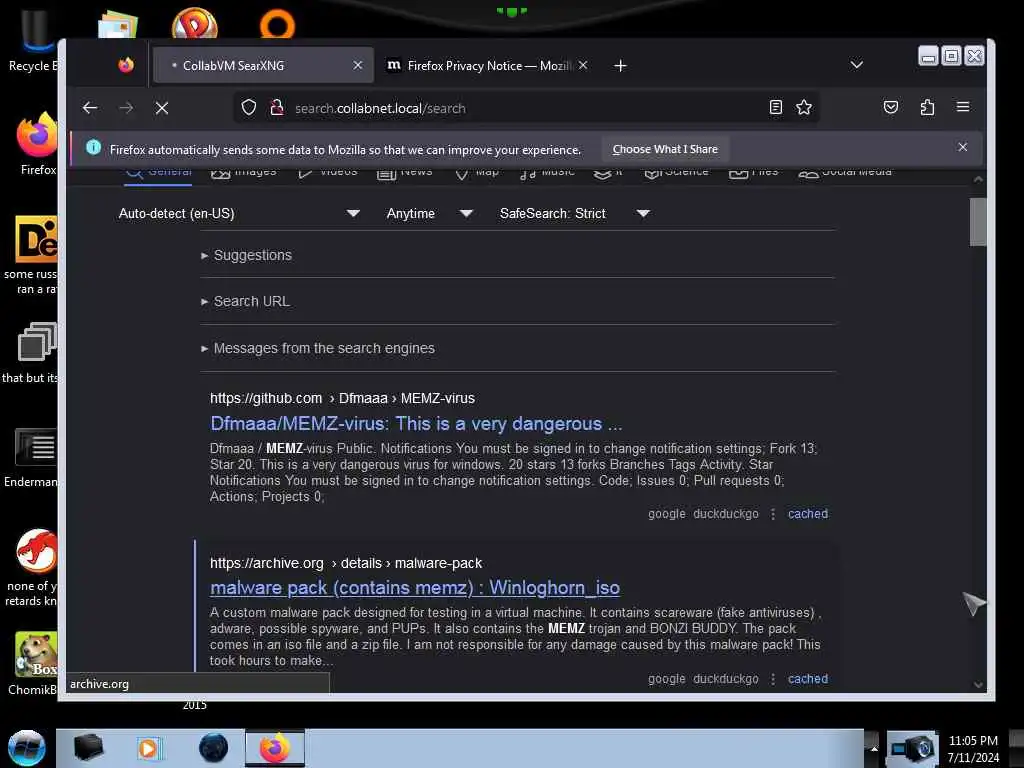1024x768 pixels.
Task: Open Firefox in the taskbar
Action: (x=275, y=748)
